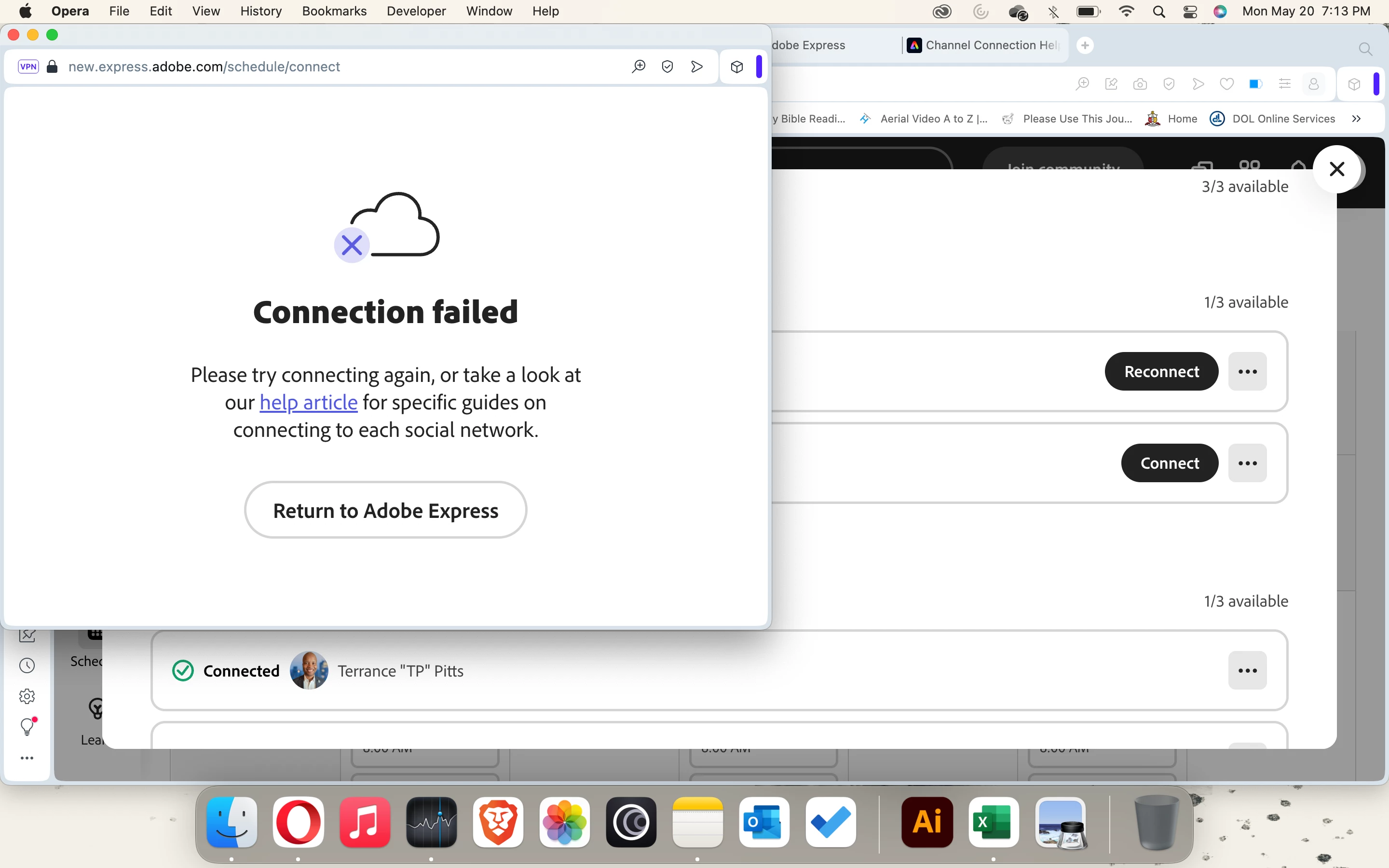The width and height of the screenshot is (1389, 868).
Task: Open the cube extensions icon in popup window
Action: pyautogui.click(x=737, y=67)
